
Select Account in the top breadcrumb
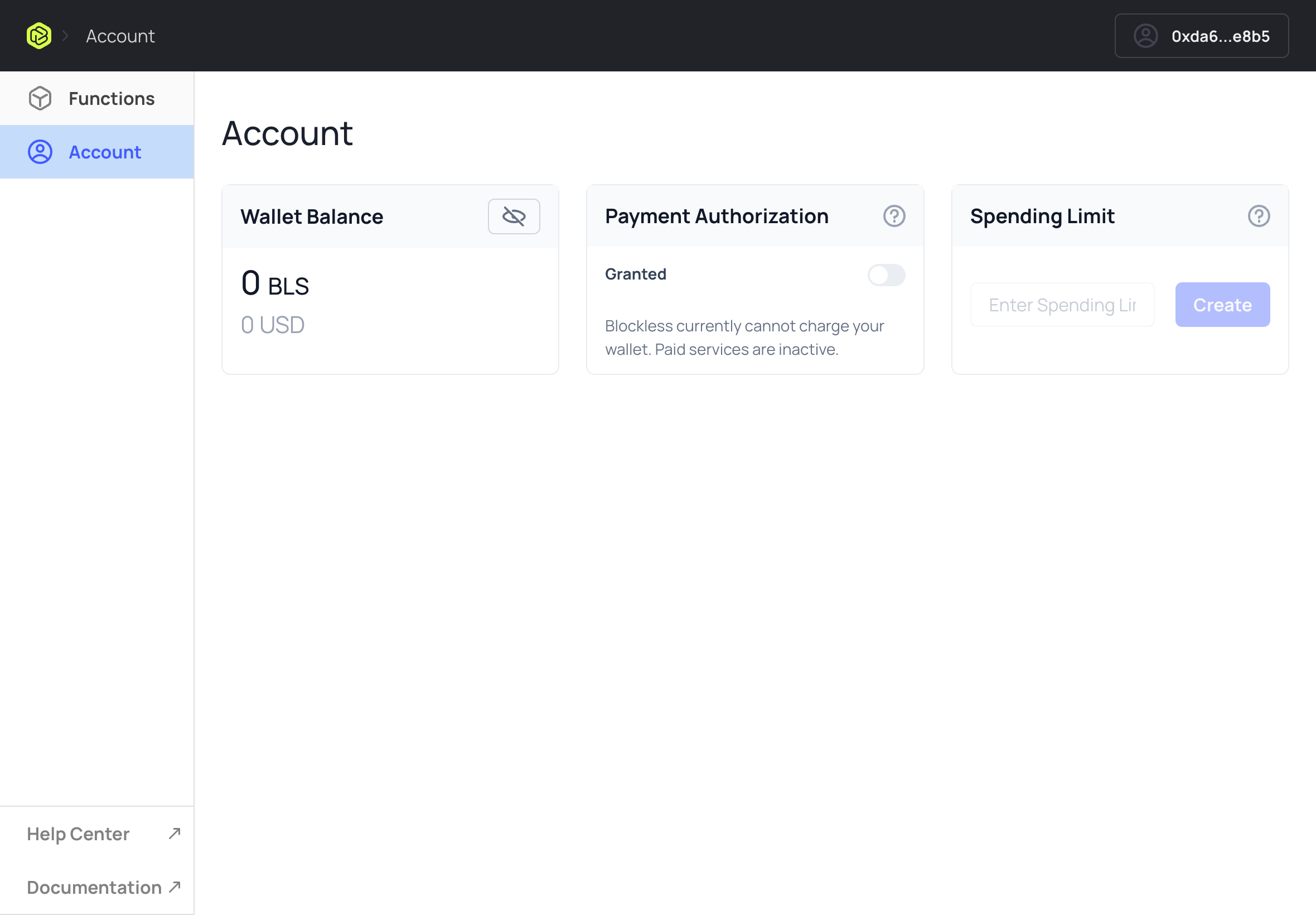pos(120,36)
